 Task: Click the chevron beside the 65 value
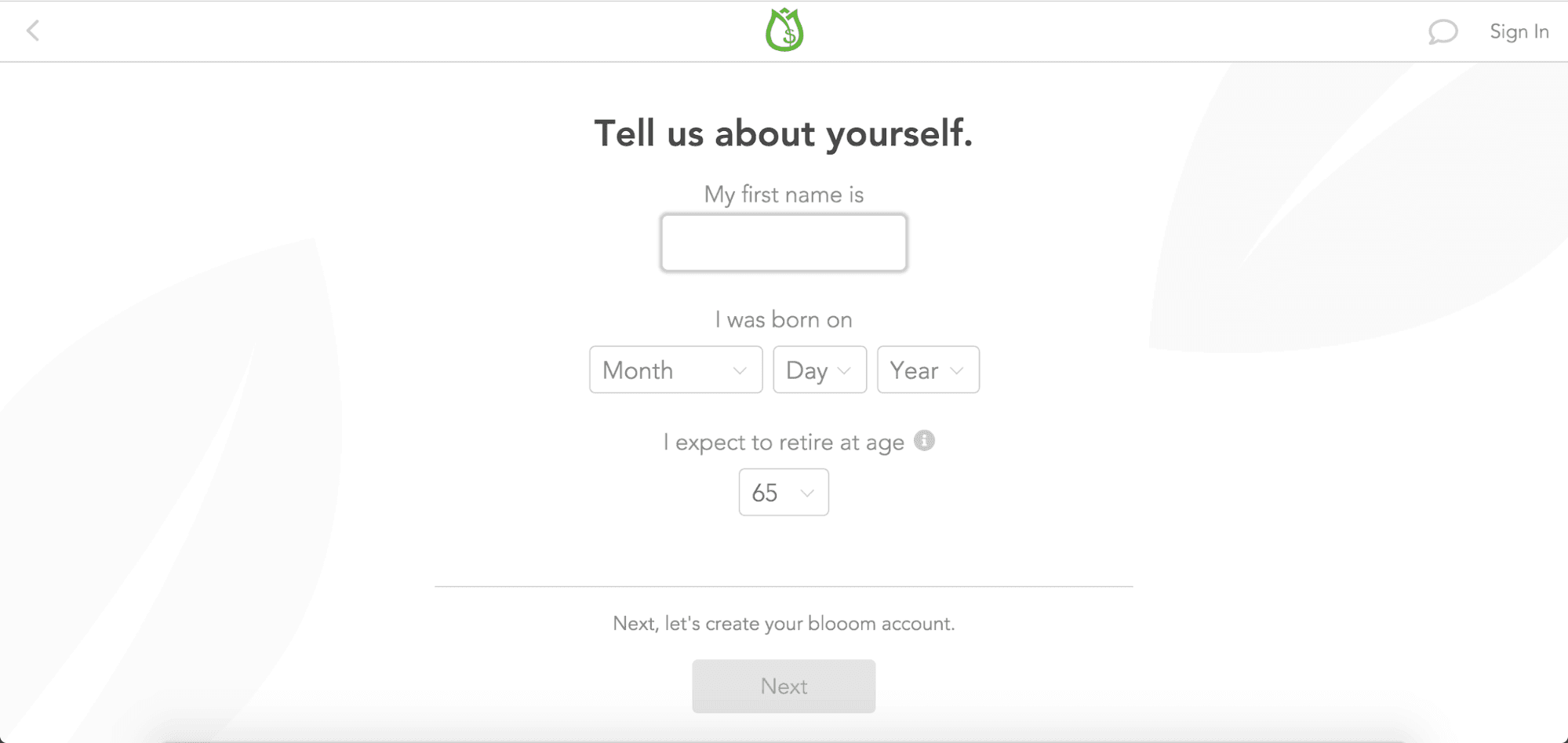[x=807, y=493]
